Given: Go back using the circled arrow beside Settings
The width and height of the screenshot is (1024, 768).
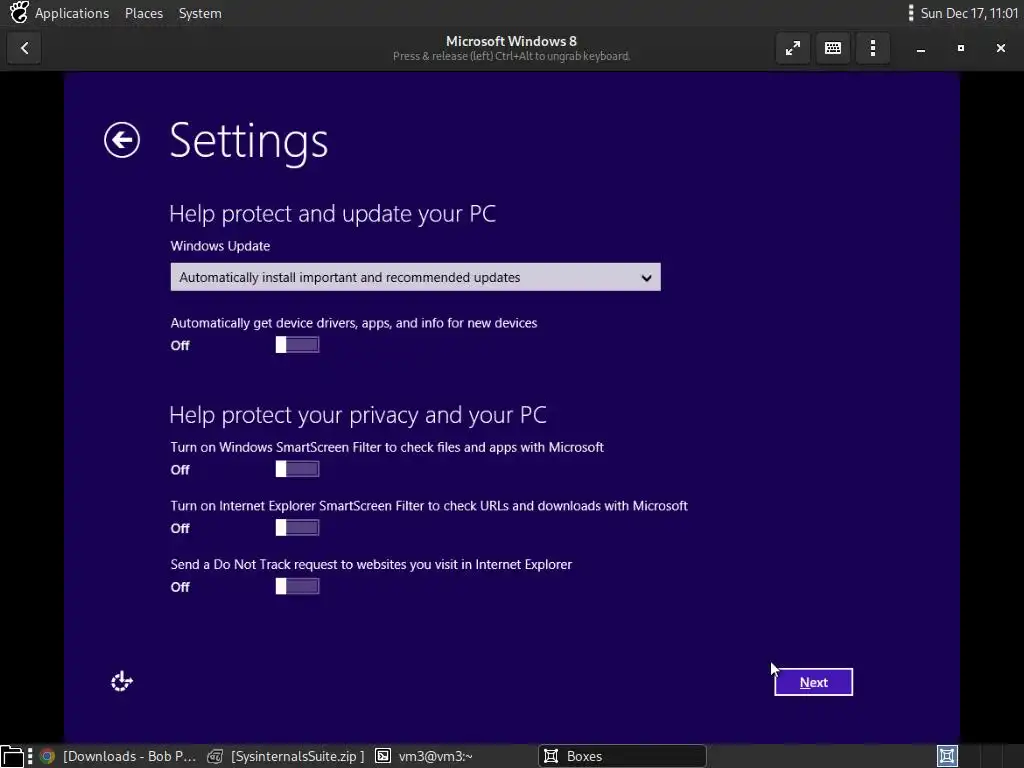Looking at the screenshot, I should [121, 140].
